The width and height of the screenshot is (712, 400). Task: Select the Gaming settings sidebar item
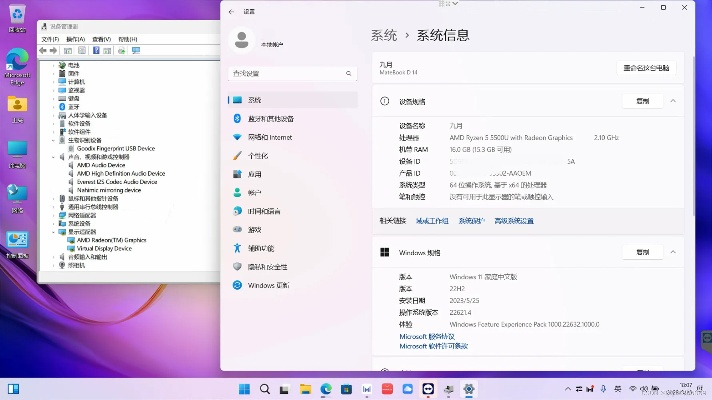(x=254, y=229)
